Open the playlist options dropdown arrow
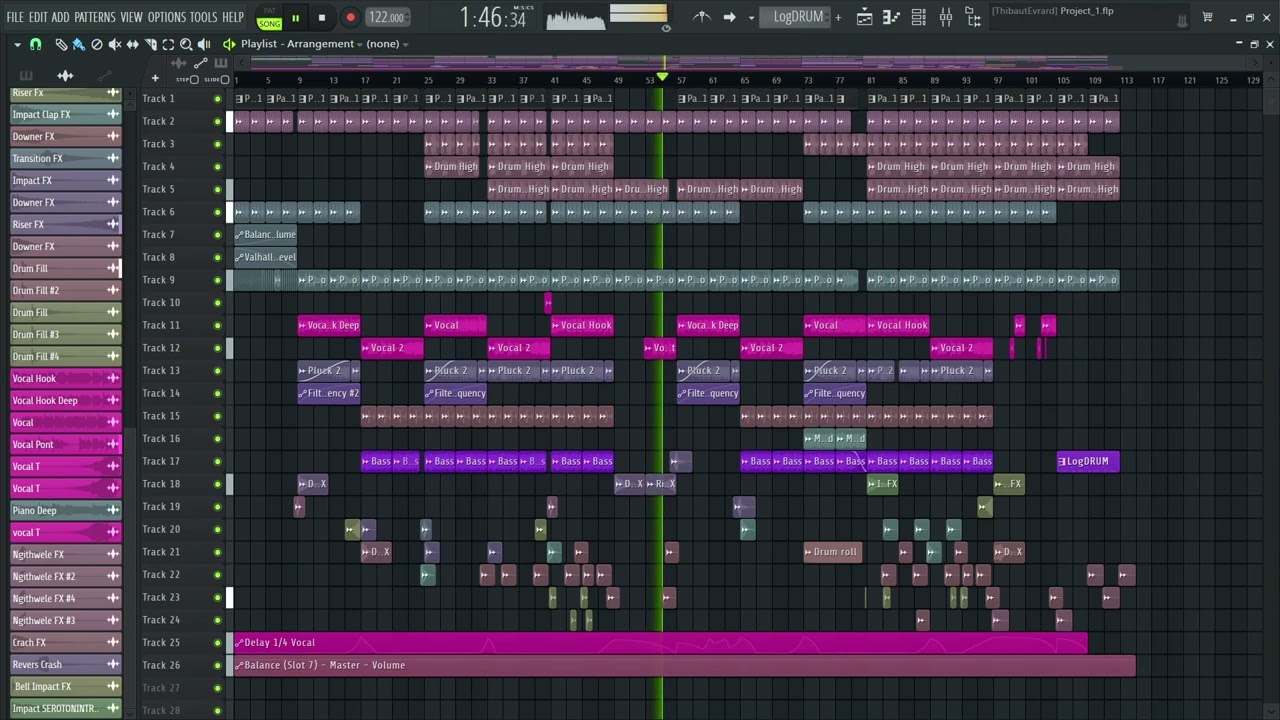Image resolution: width=1280 pixels, height=720 pixels. pyautogui.click(x=17, y=44)
